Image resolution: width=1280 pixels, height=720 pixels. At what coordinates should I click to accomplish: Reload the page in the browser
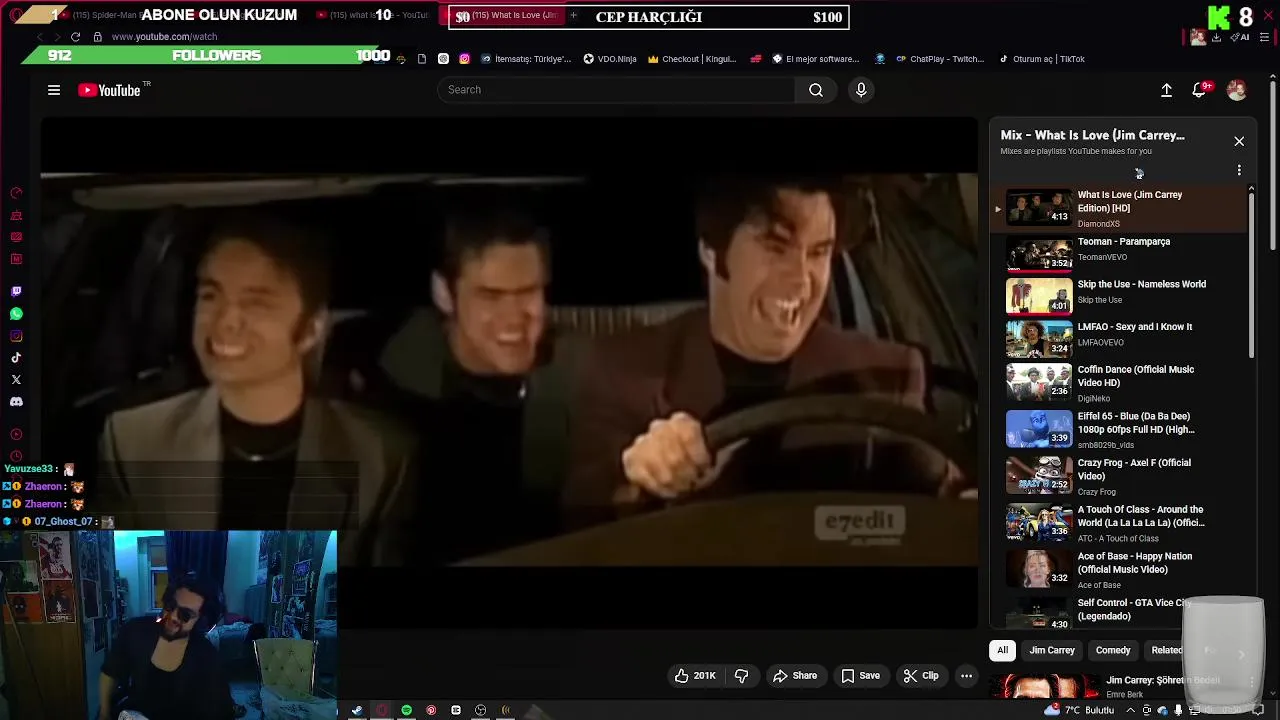(75, 37)
